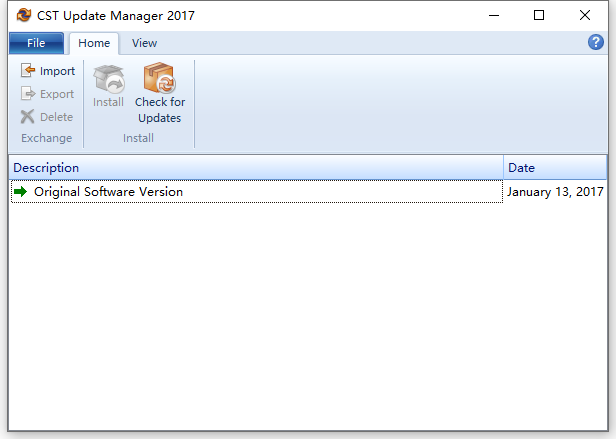Sort by the Description column header
This screenshot has height=439, width=616.
point(256,168)
